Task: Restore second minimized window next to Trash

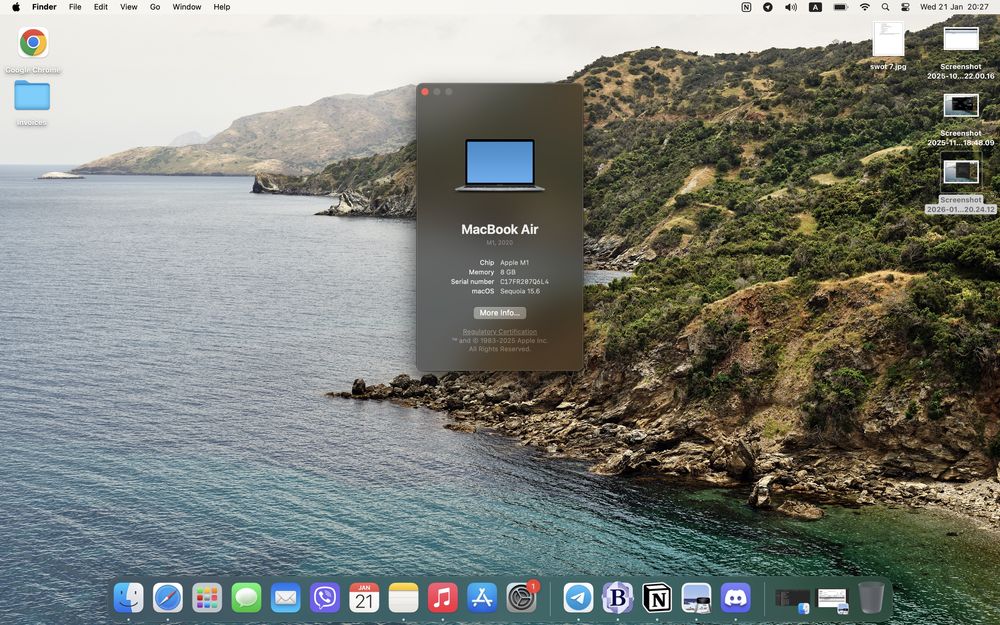Action: pos(833,600)
